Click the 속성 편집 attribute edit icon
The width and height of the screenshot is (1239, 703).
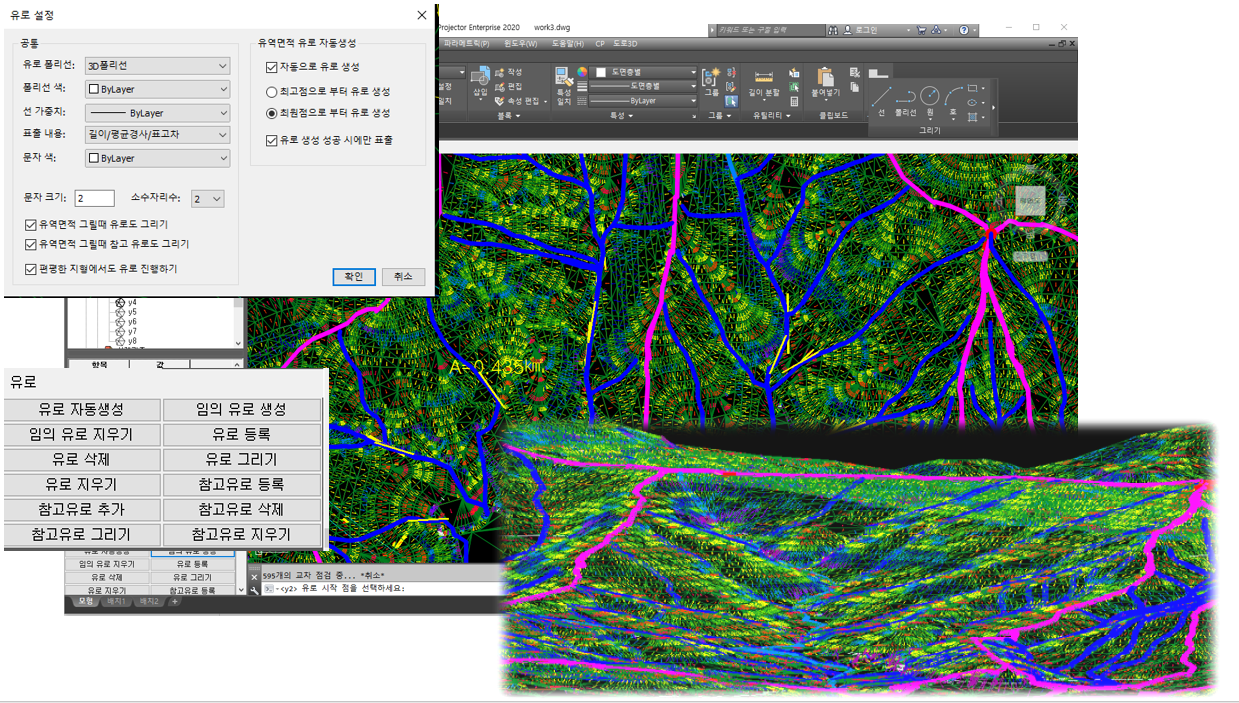tap(499, 101)
